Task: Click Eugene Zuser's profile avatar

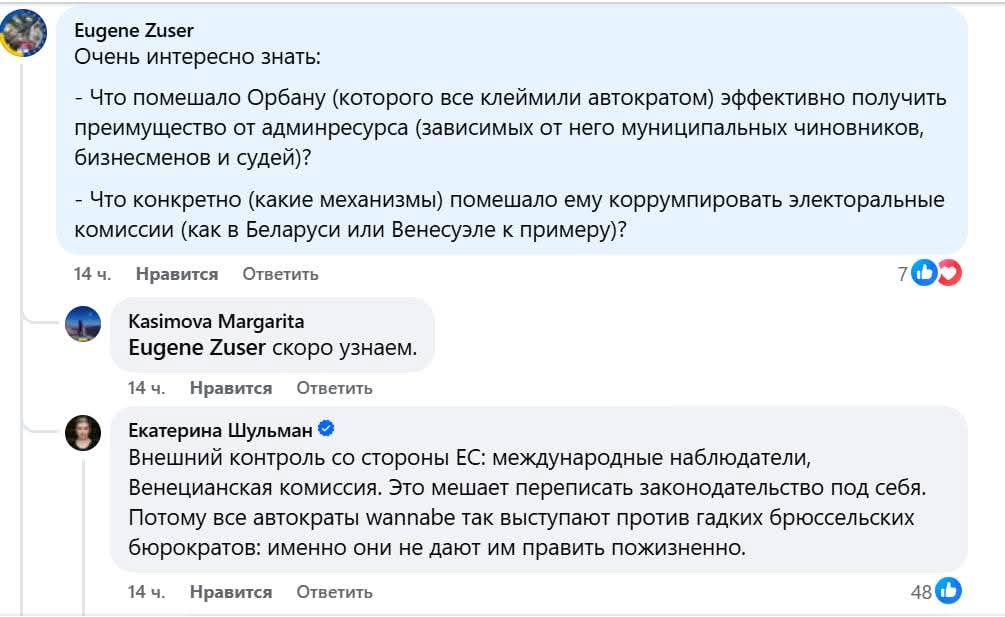Action: click(x=25, y=34)
